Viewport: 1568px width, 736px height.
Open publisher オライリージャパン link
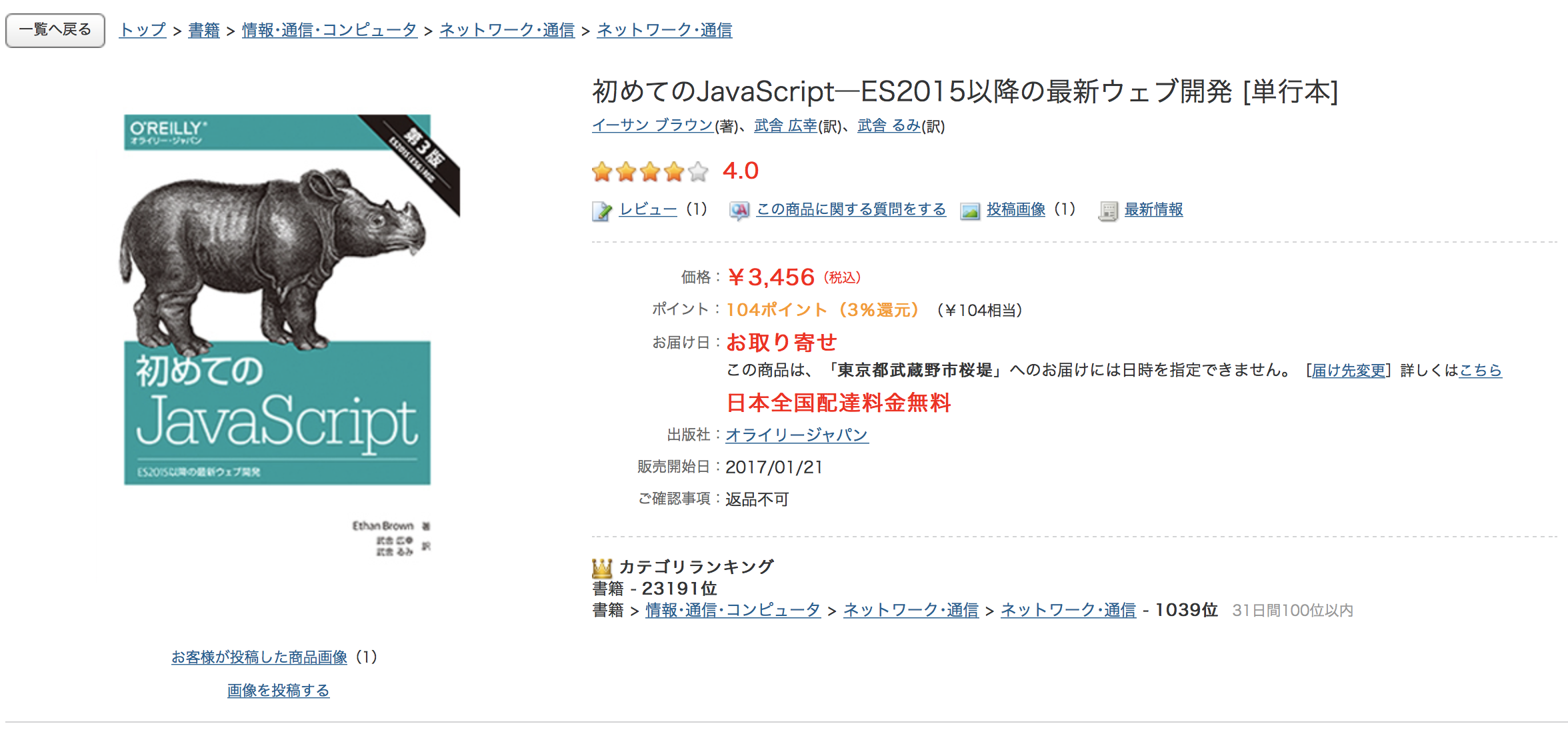797,435
